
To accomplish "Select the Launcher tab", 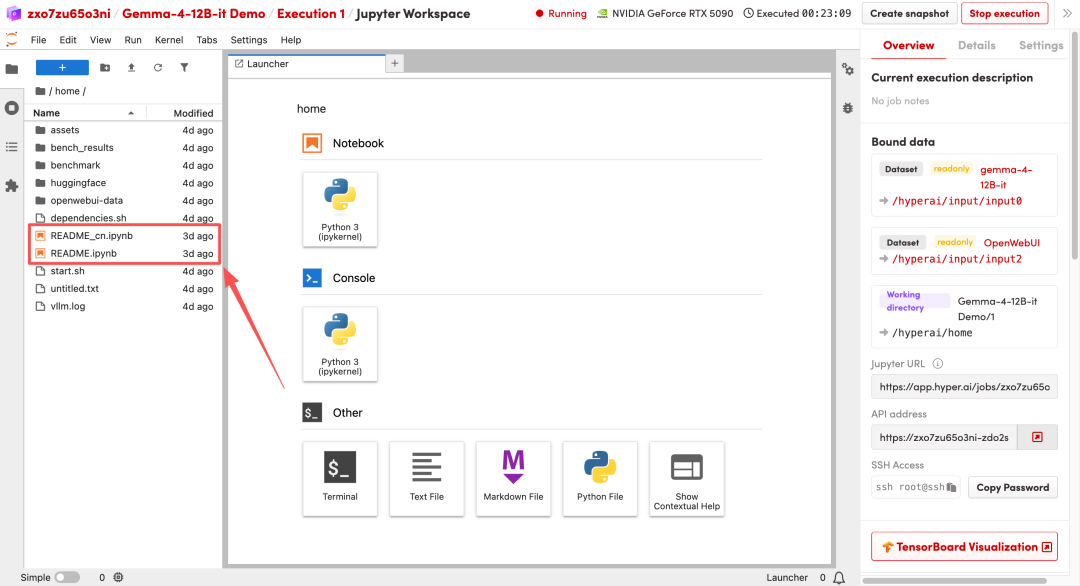I will pyautogui.click(x=307, y=63).
